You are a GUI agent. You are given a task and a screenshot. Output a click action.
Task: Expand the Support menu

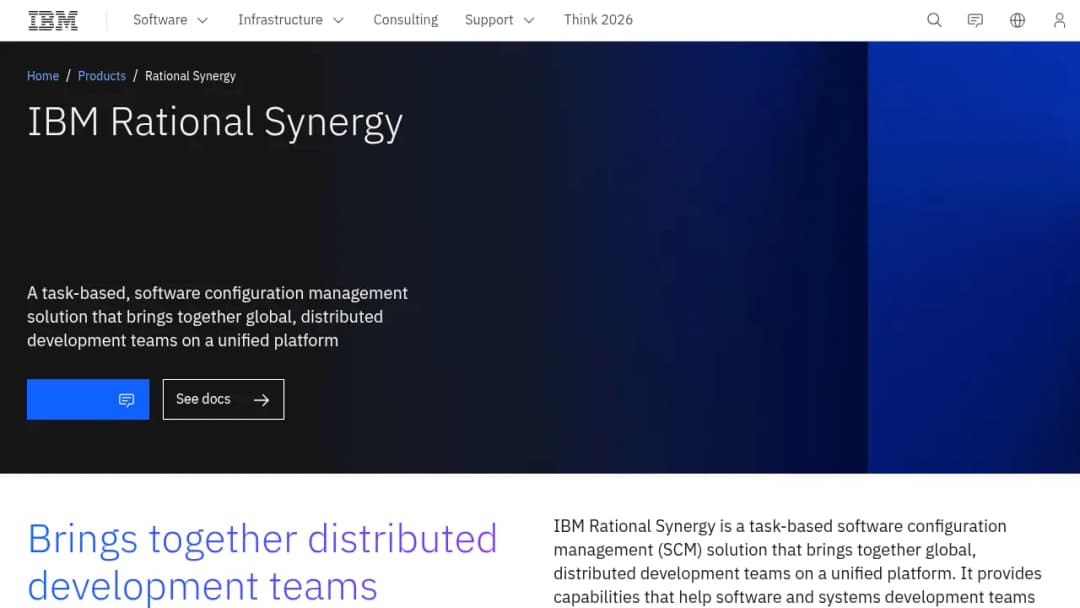(499, 20)
